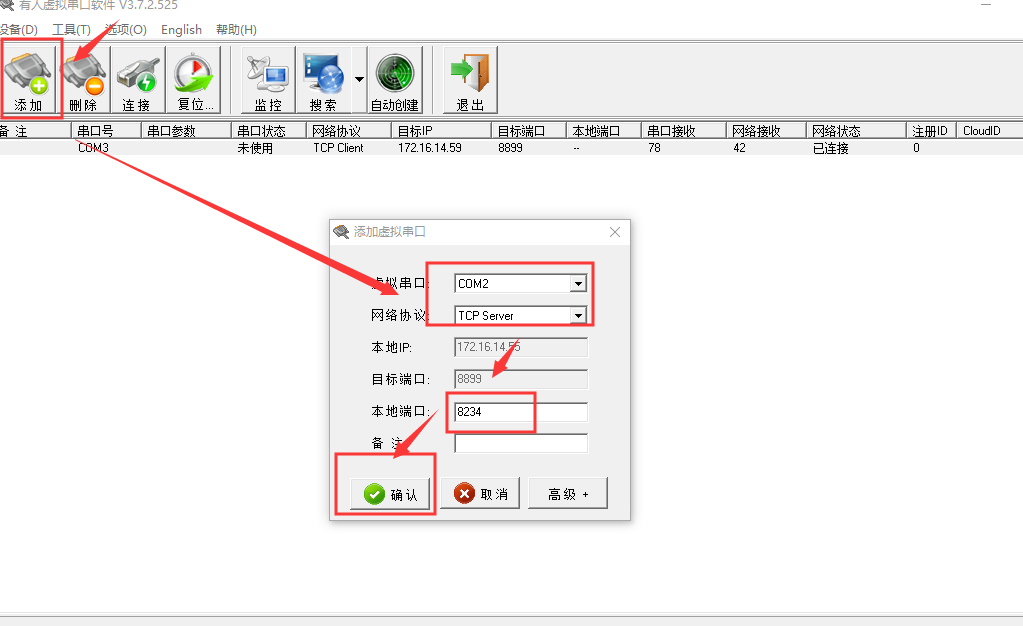
Task: Switch language via English menu
Action: [181, 29]
